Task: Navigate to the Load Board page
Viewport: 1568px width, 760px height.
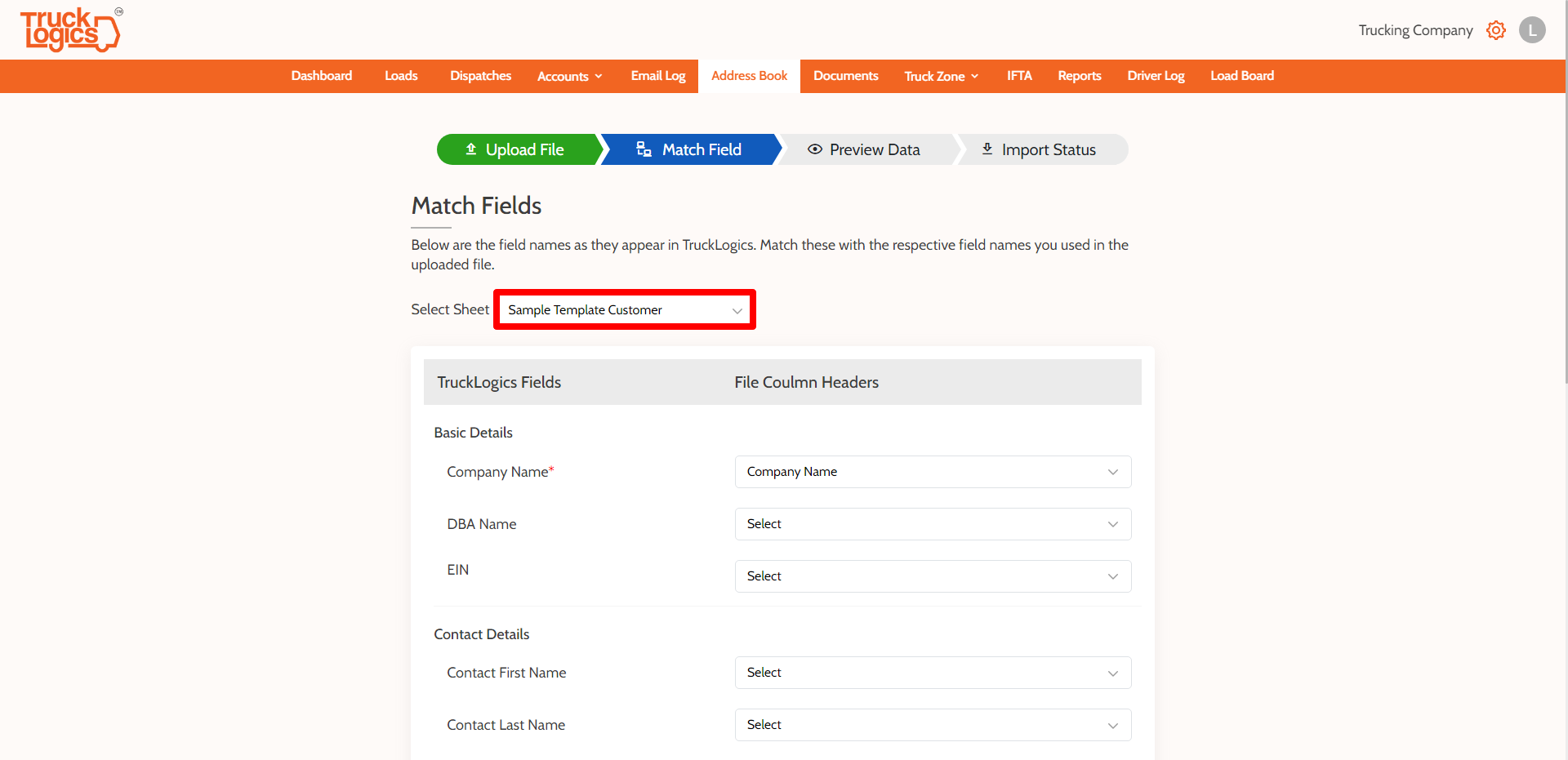Action: (x=1241, y=75)
